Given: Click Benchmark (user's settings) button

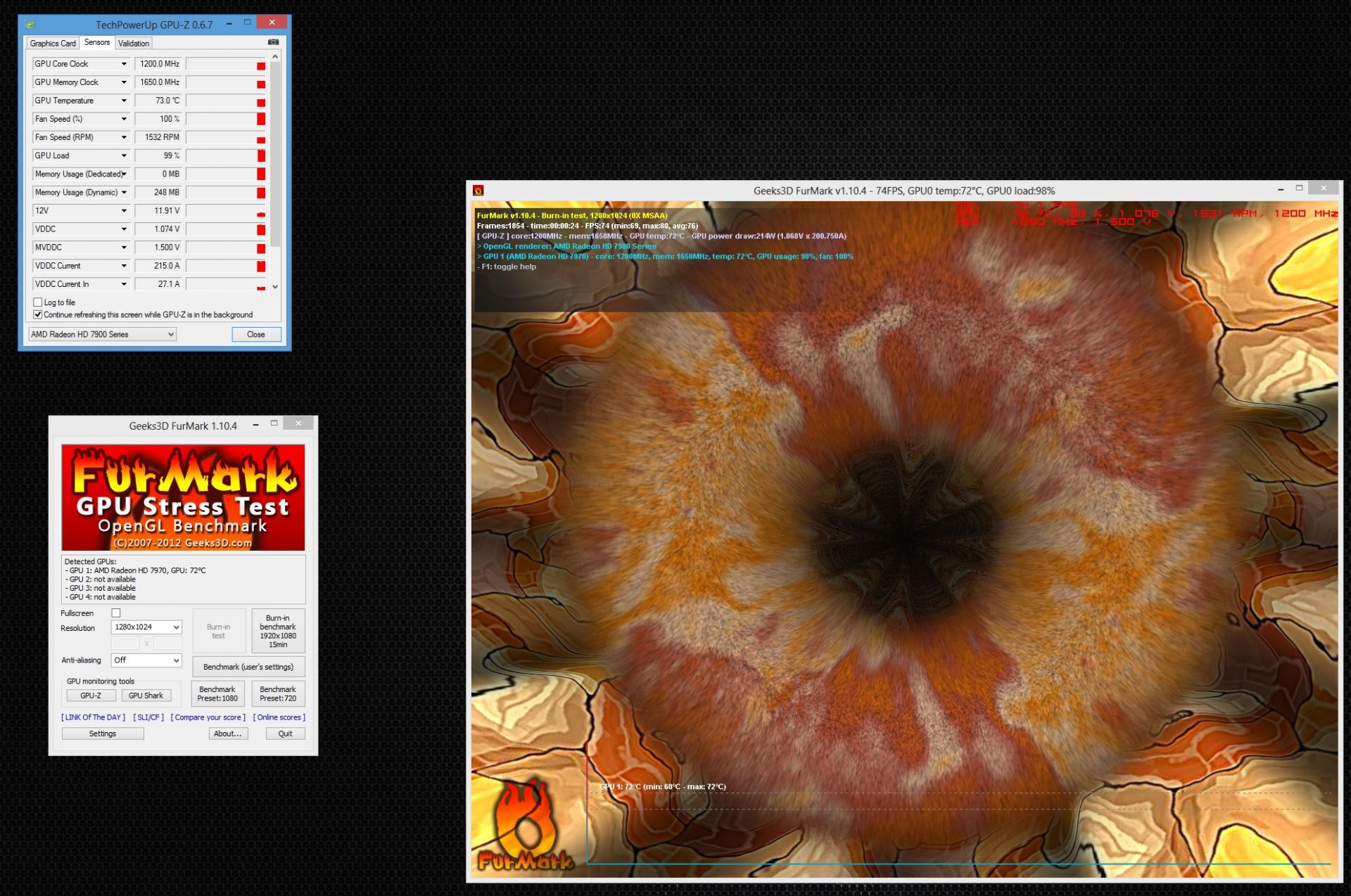Looking at the screenshot, I should [248, 667].
